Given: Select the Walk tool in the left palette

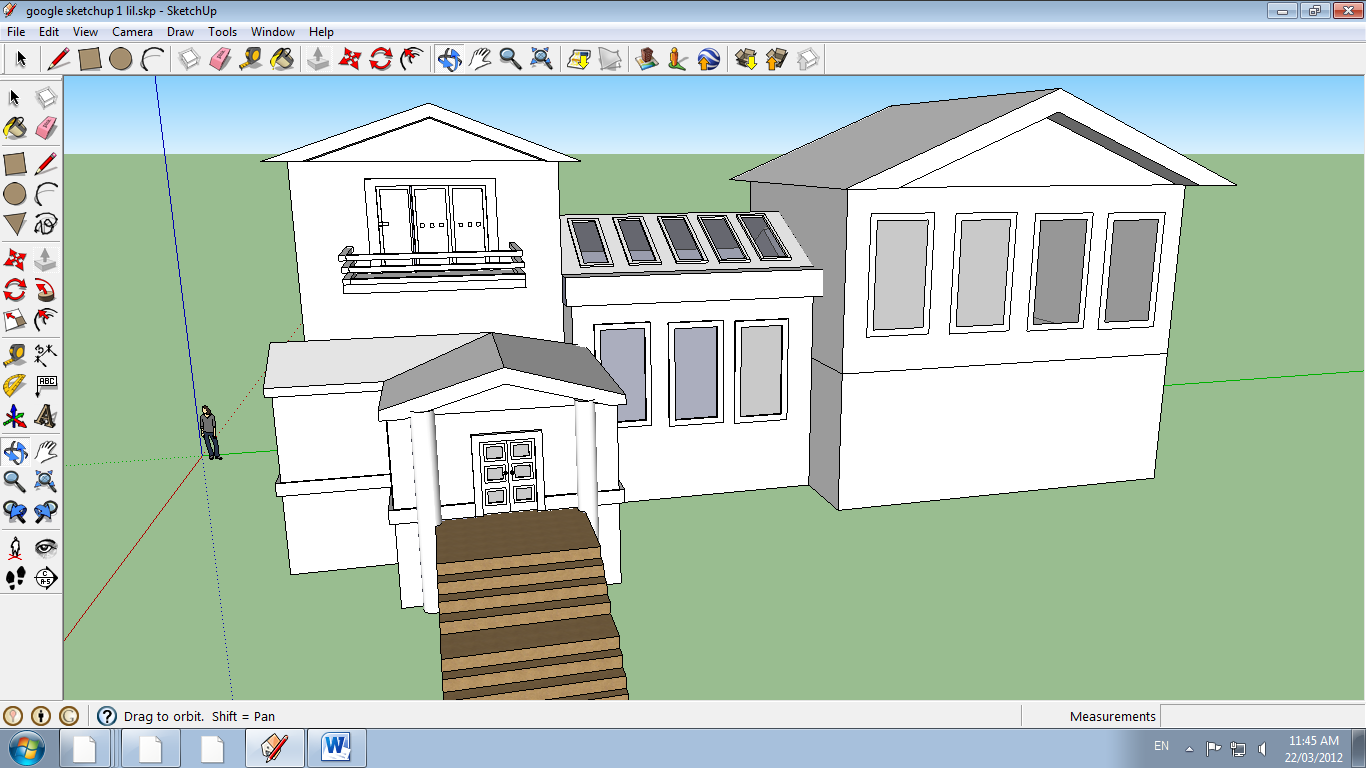Looking at the screenshot, I should click(x=14, y=580).
